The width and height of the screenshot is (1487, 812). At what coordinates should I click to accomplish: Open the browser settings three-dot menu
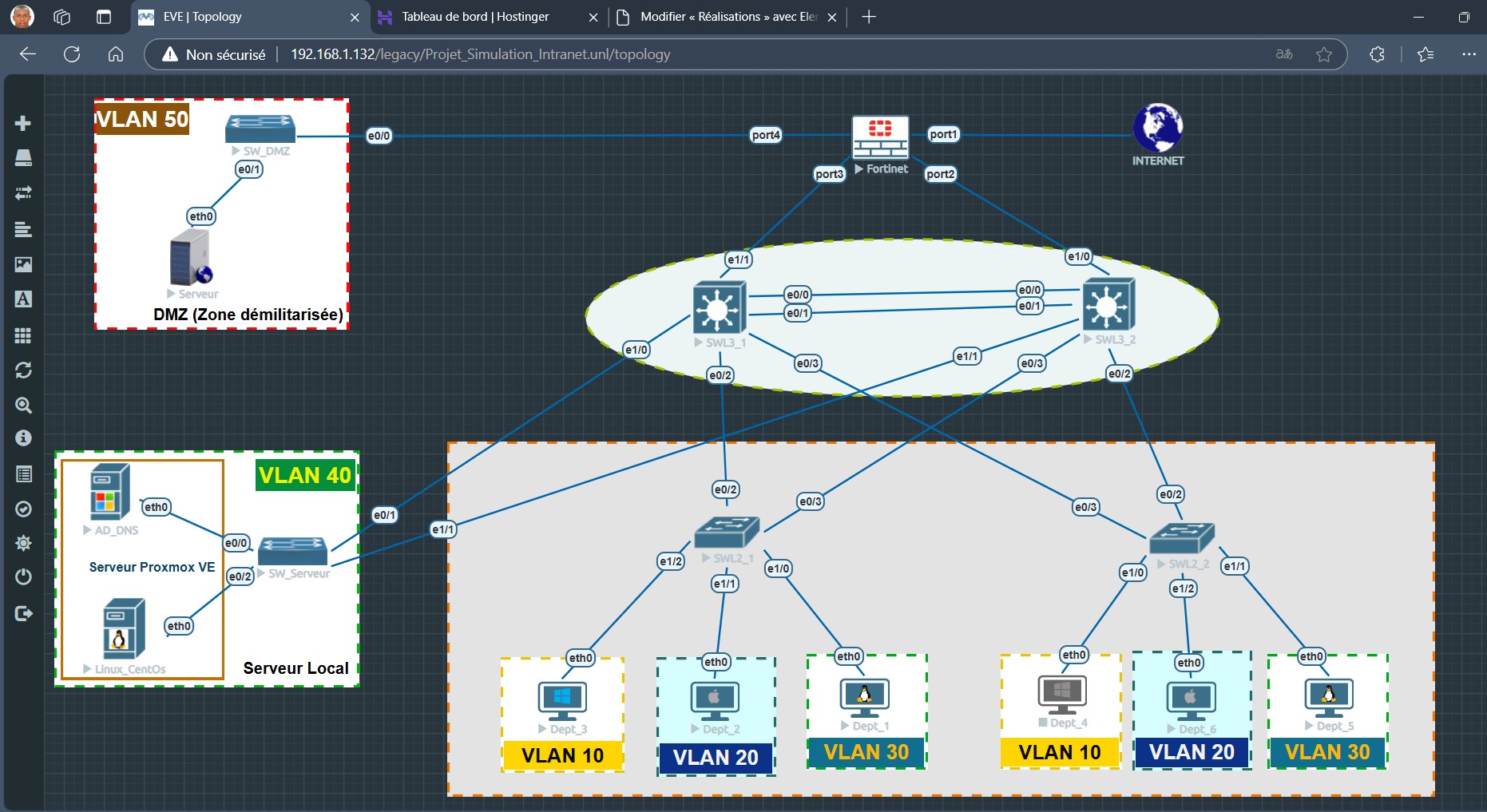pyautogui.click(x=1468, y=54)
